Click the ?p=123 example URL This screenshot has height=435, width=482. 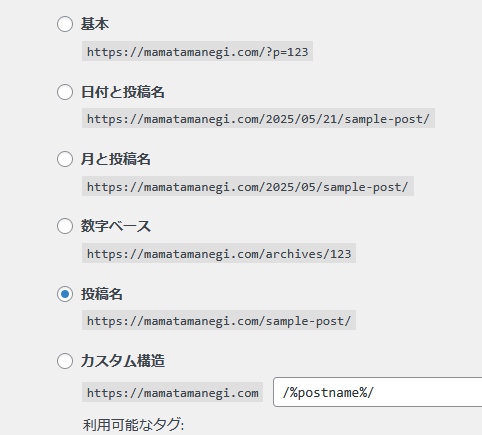[x=197, y=51]
